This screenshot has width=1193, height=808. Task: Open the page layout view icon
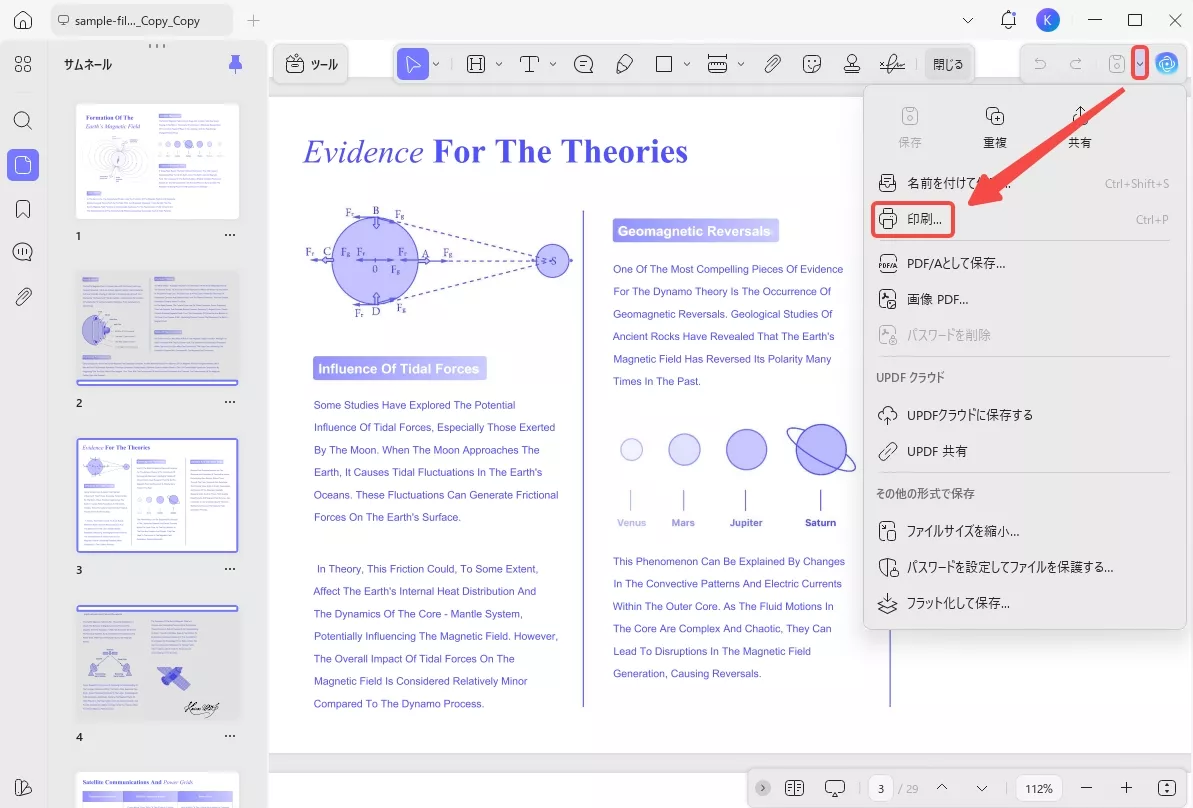794,787
